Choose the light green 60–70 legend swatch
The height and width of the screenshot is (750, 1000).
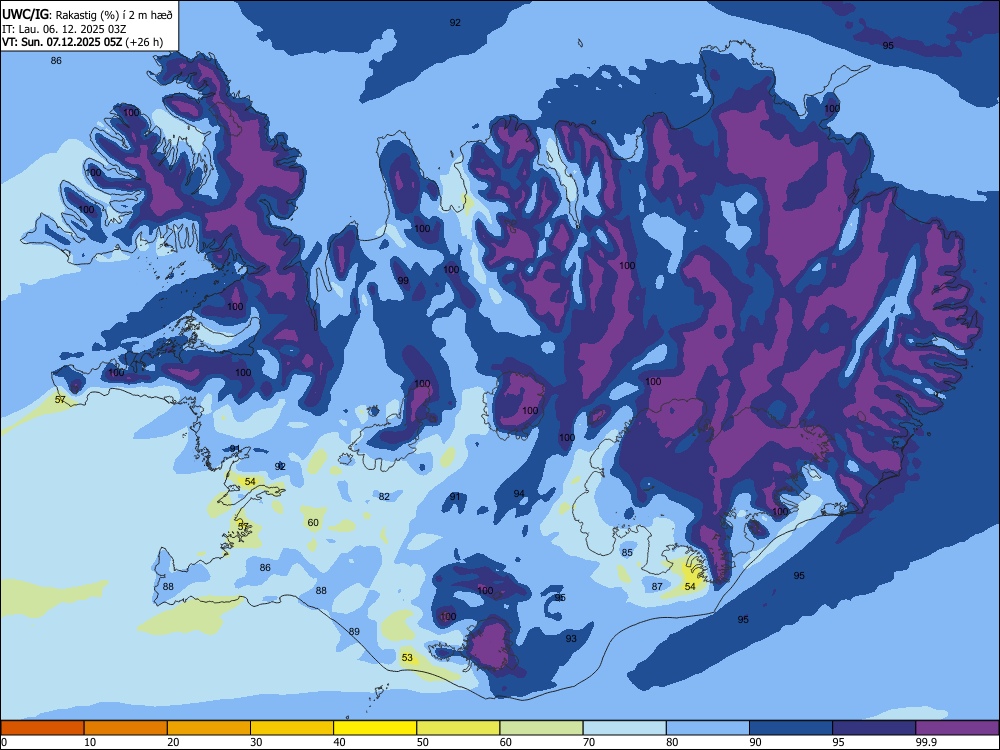(541, 728)
